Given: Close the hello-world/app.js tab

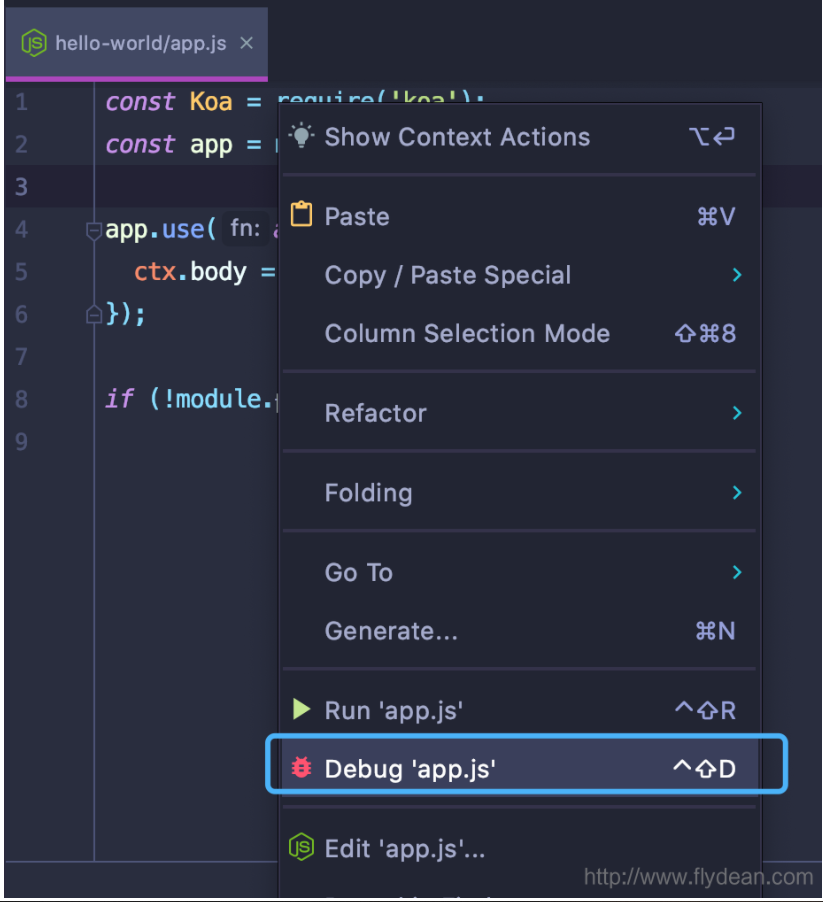Looking at the screenshot, I should pos(247,43).
